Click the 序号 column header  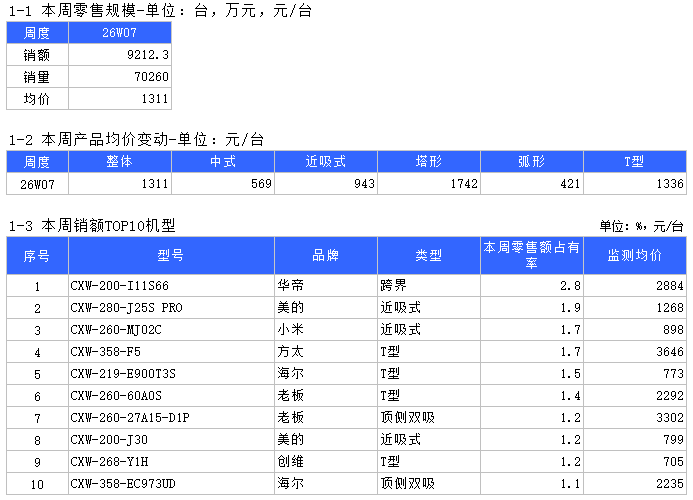click(37, 255)
